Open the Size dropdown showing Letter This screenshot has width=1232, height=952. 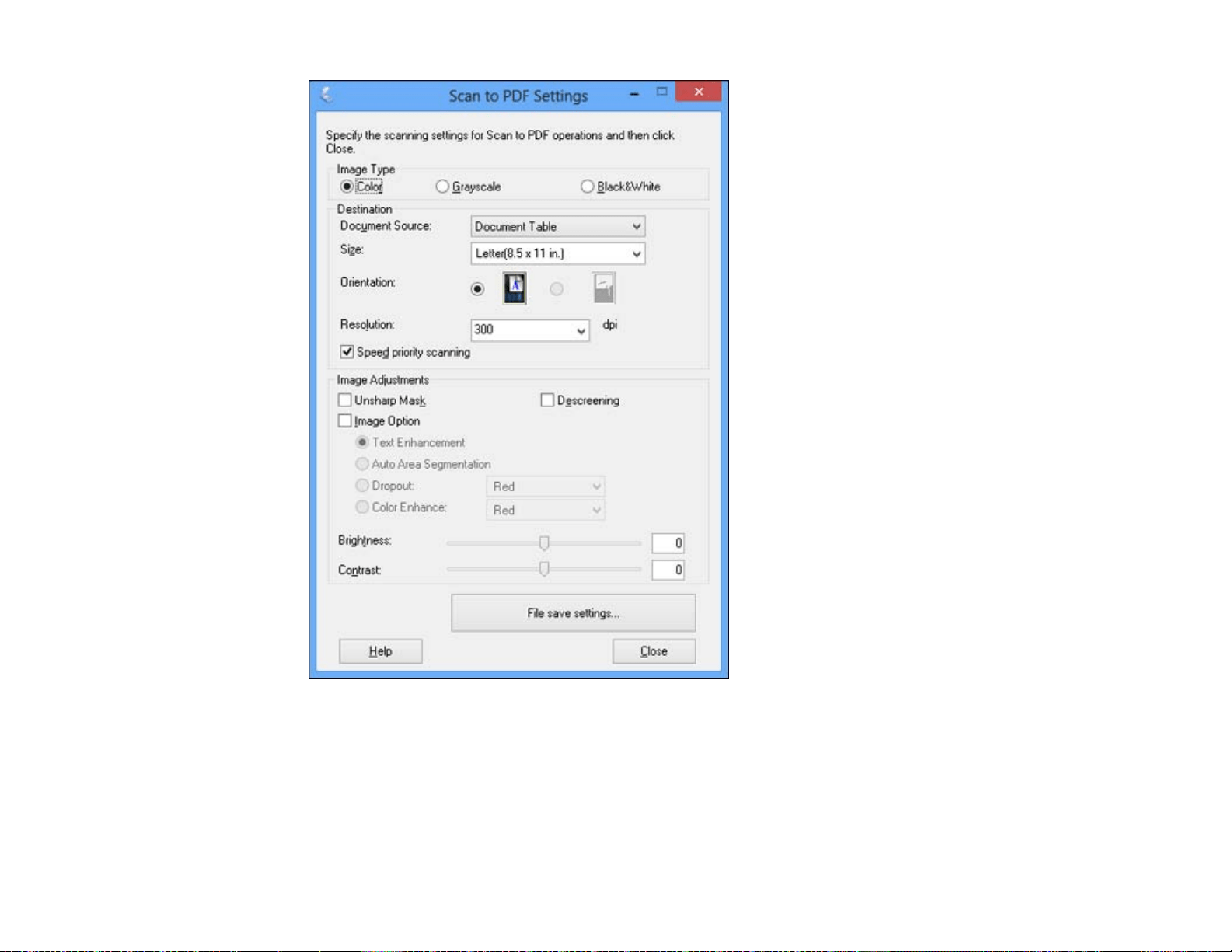click(x=558, y=253)
